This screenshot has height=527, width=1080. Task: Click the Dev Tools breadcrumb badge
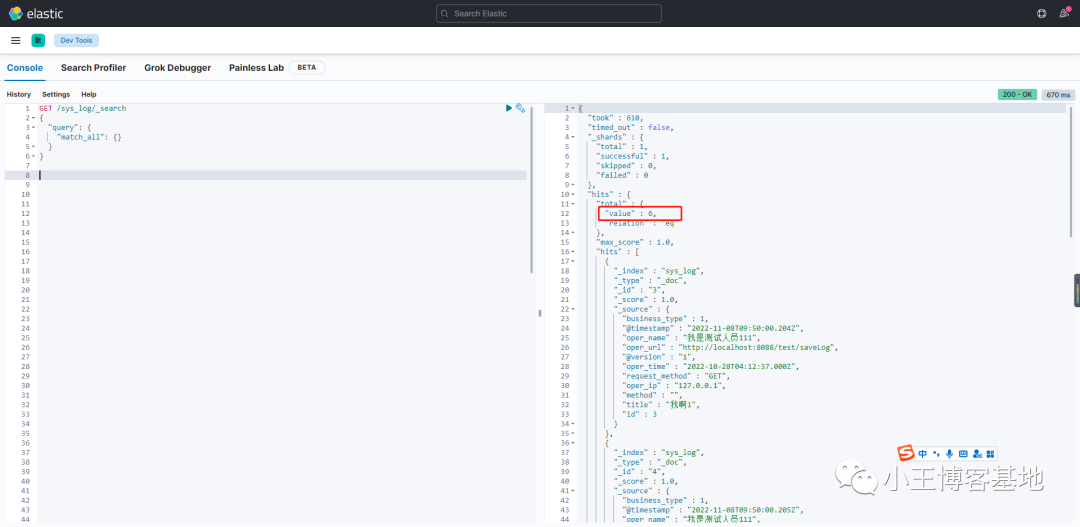pos(76,41)
